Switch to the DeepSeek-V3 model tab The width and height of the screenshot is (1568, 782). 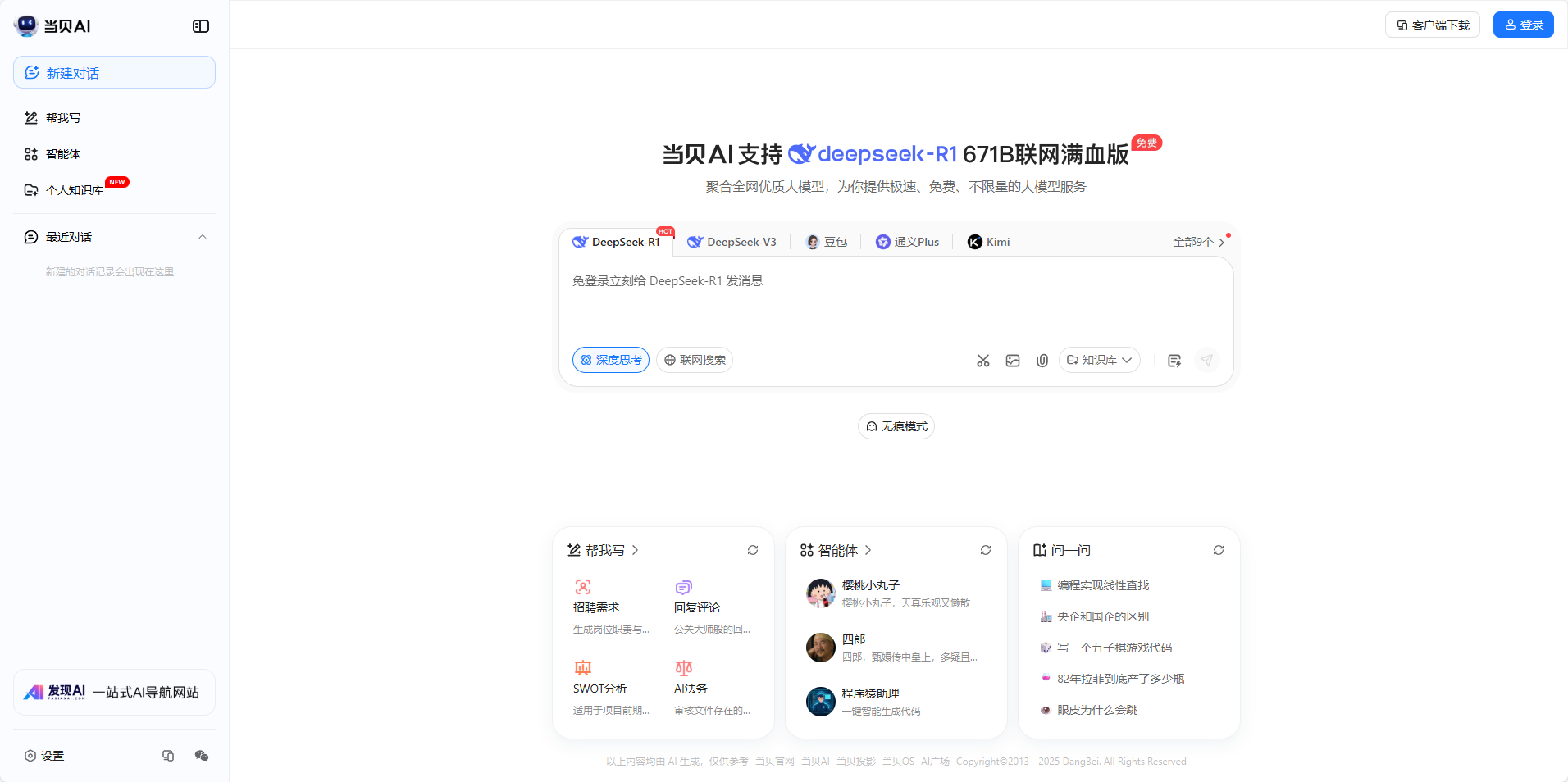(732, 242)
